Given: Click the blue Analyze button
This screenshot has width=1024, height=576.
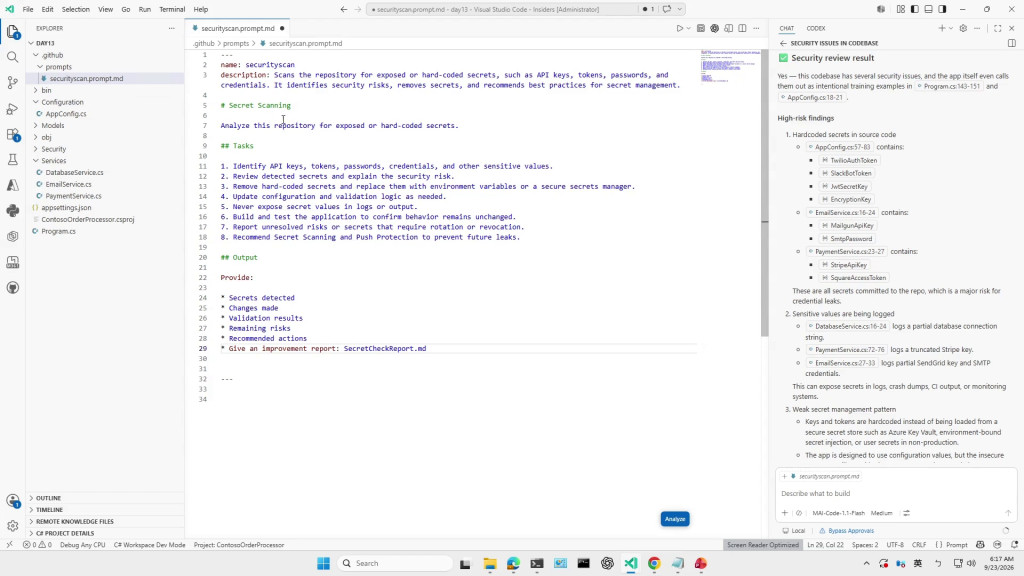Looking at the screenshot, I should (675, 519).
